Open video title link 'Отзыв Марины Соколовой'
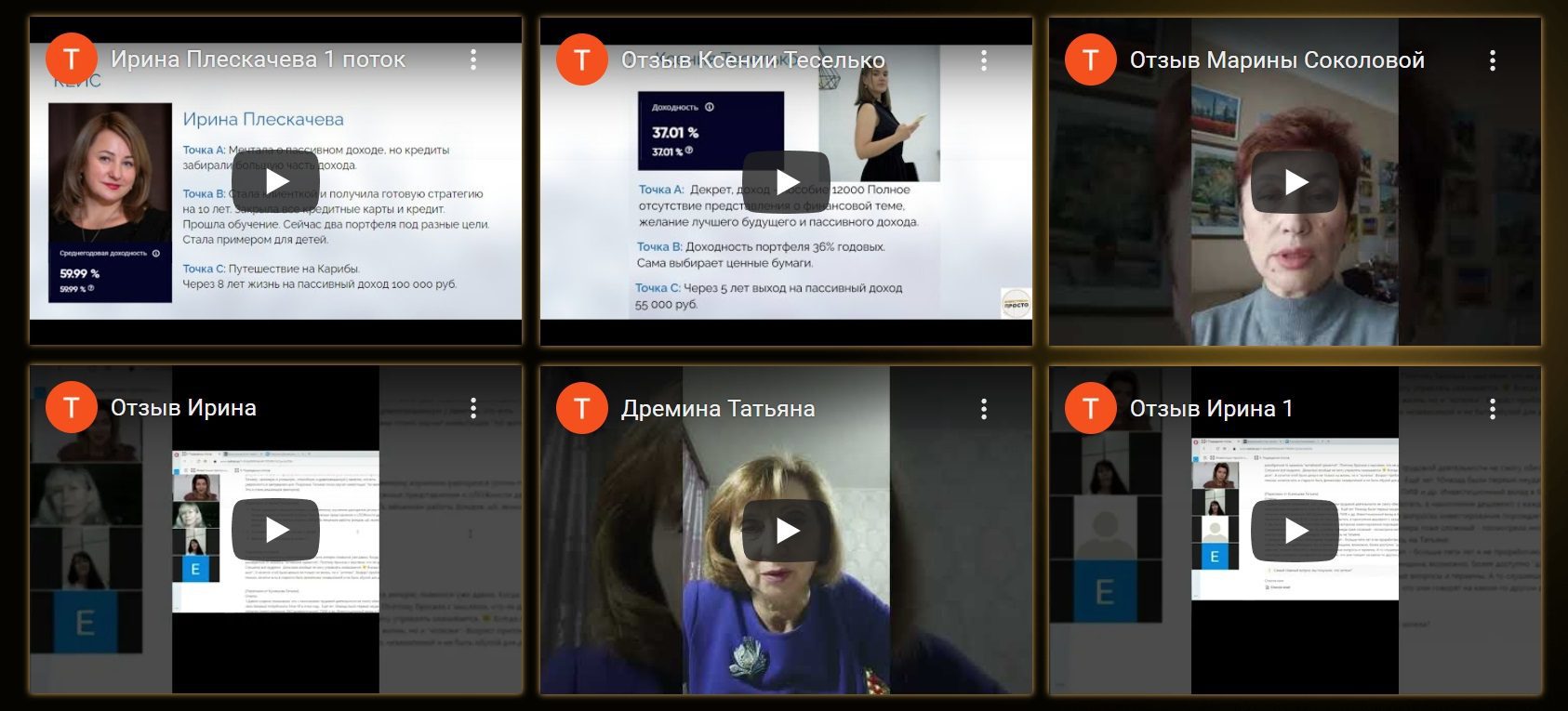Image resolution: width=1568 pixels, height=711 pixels. tap(1277, 60)
